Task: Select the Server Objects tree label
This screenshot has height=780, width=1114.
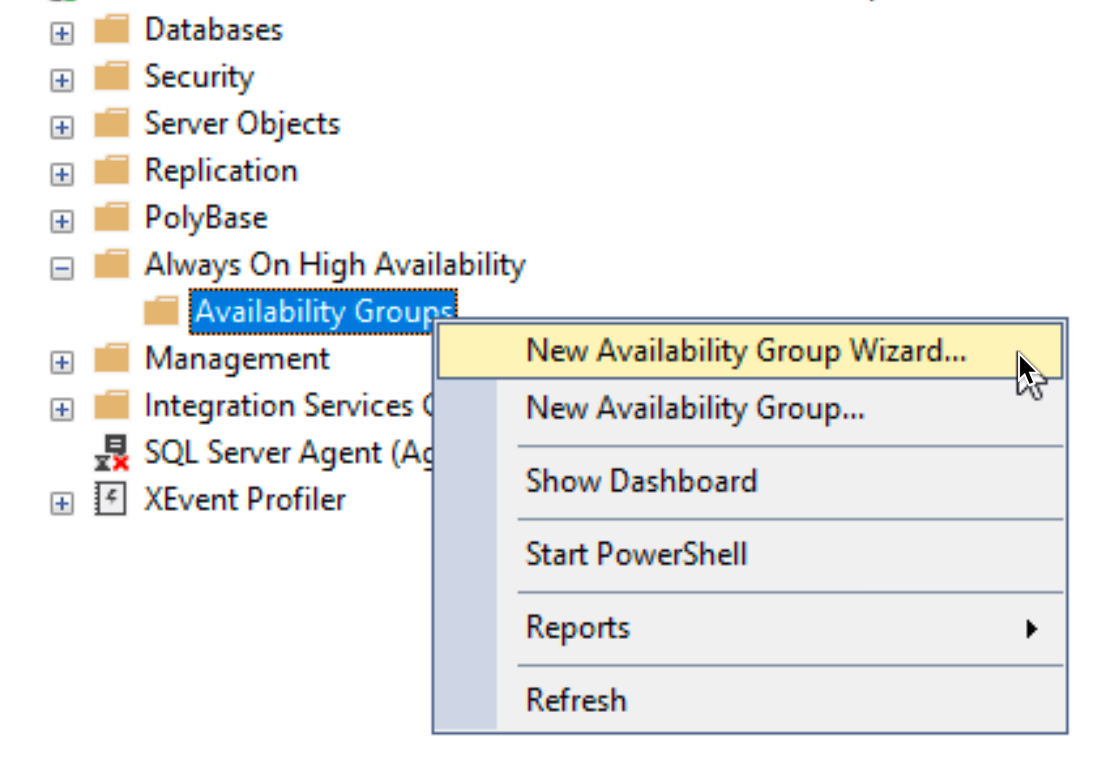Action: click(243, 124)
